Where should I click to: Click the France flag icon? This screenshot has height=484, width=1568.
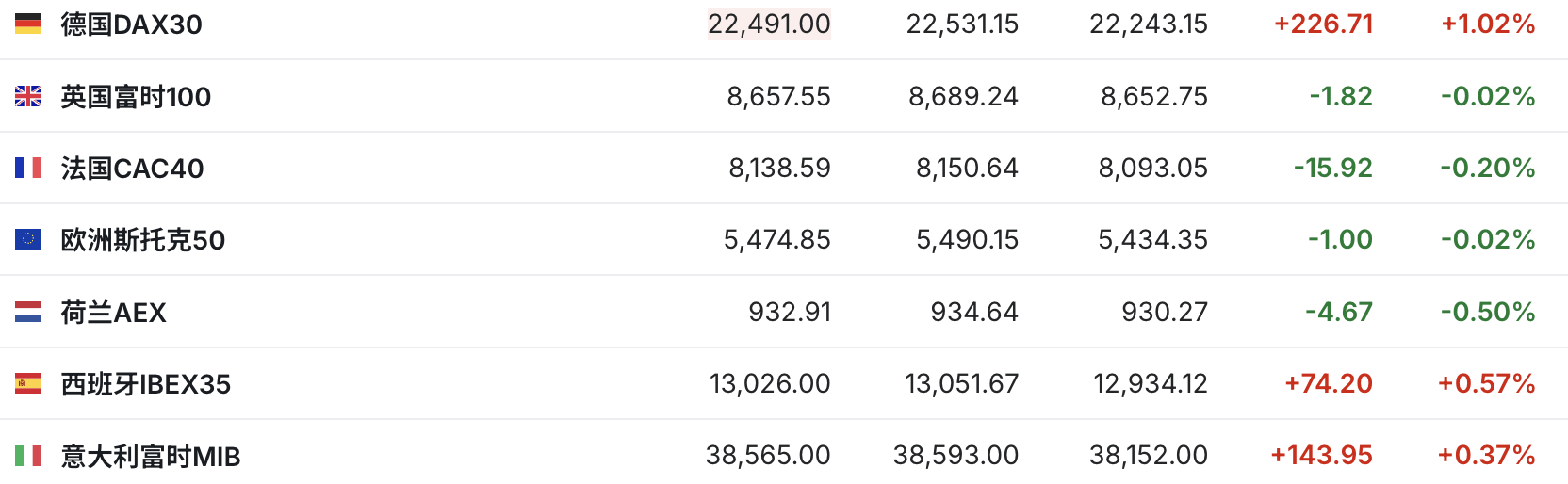[x=28, y=168]
